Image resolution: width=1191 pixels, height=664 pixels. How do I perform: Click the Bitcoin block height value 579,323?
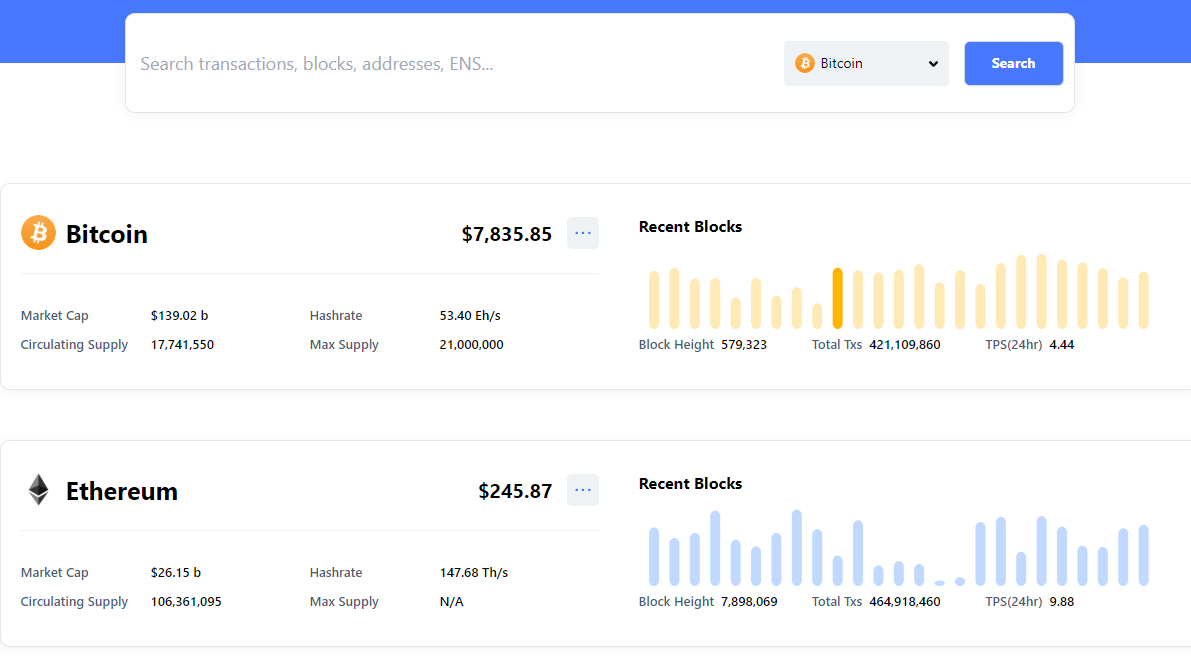(744, 345)
